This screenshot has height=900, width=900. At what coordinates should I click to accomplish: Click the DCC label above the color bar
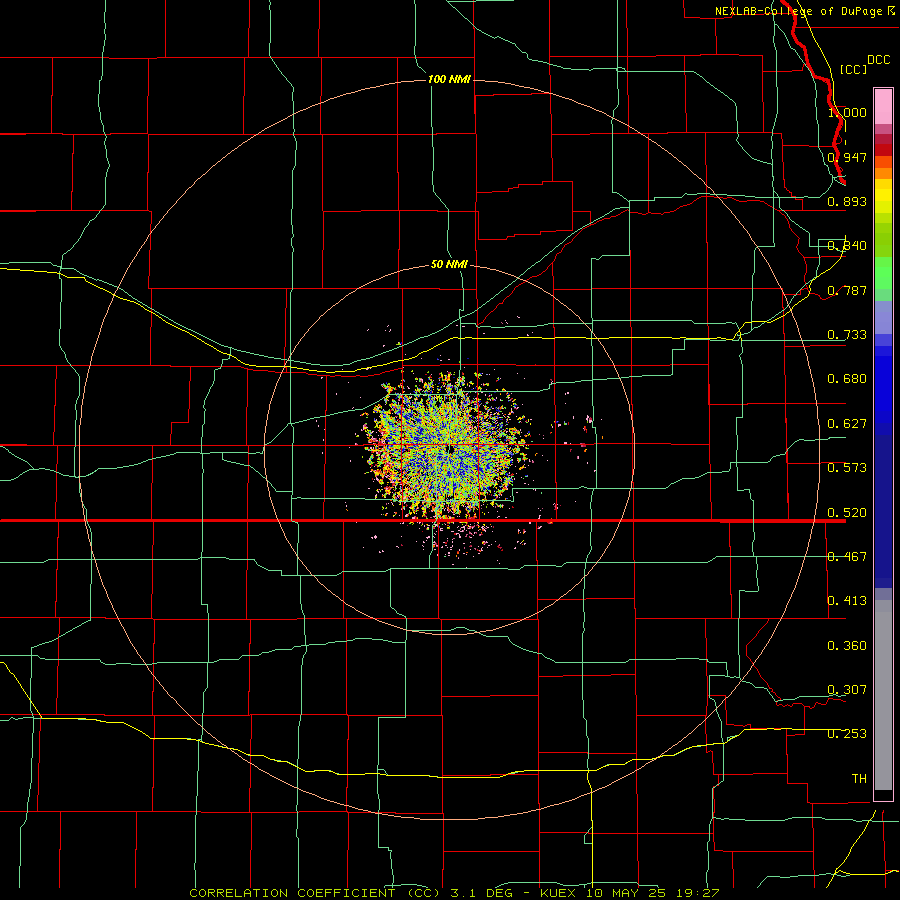coord(878,60)
